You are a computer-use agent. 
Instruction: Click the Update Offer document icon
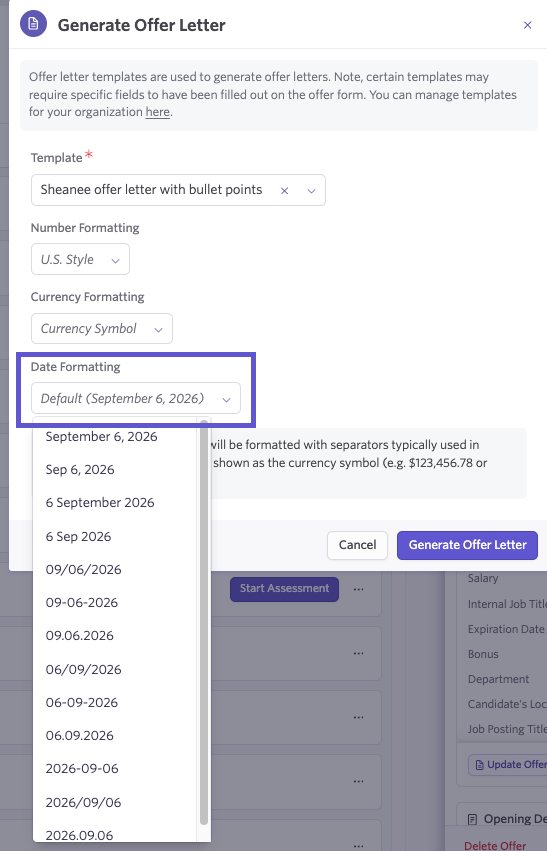click(x=479, y=765)
